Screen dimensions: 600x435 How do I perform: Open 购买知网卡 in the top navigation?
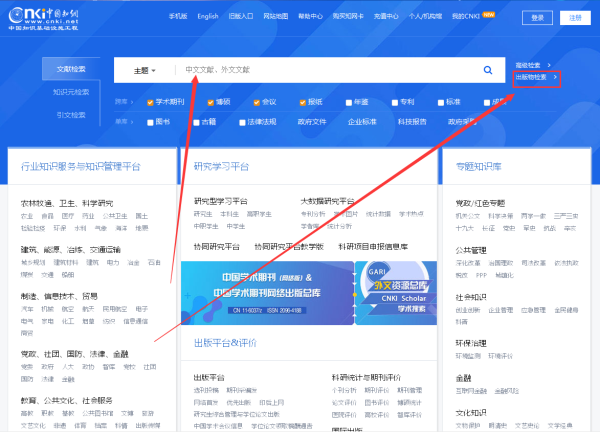pyautogui.click(x=348, y=16)
